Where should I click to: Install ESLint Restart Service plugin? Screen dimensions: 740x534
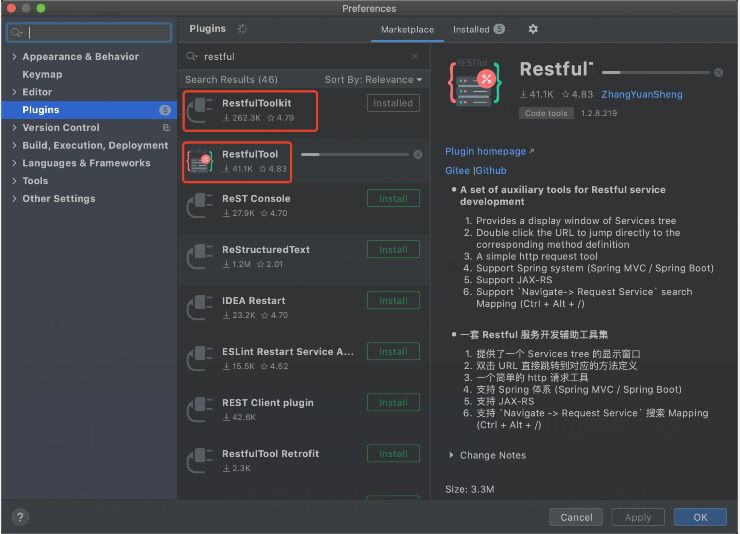pos(393,351)
